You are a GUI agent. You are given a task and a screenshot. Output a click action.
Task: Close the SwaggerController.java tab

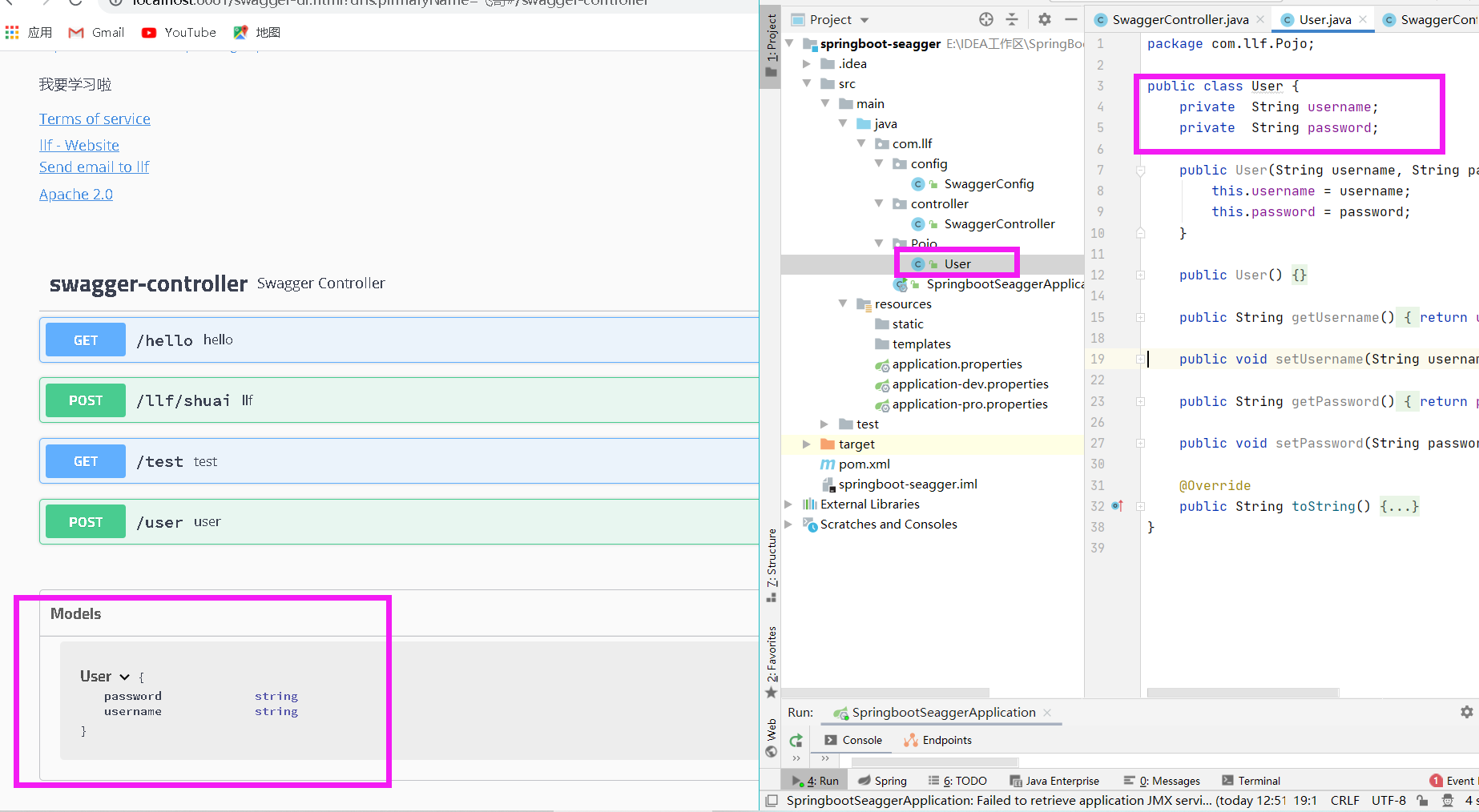[1260, 19]
